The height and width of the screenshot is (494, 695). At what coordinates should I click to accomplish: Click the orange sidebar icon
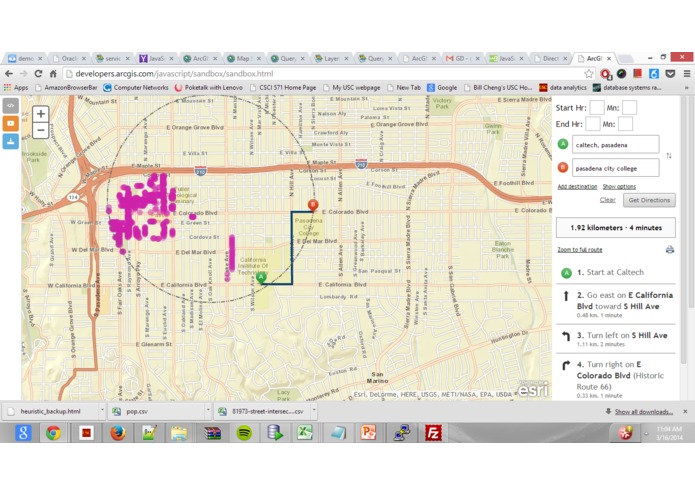[x=11, y=123]
